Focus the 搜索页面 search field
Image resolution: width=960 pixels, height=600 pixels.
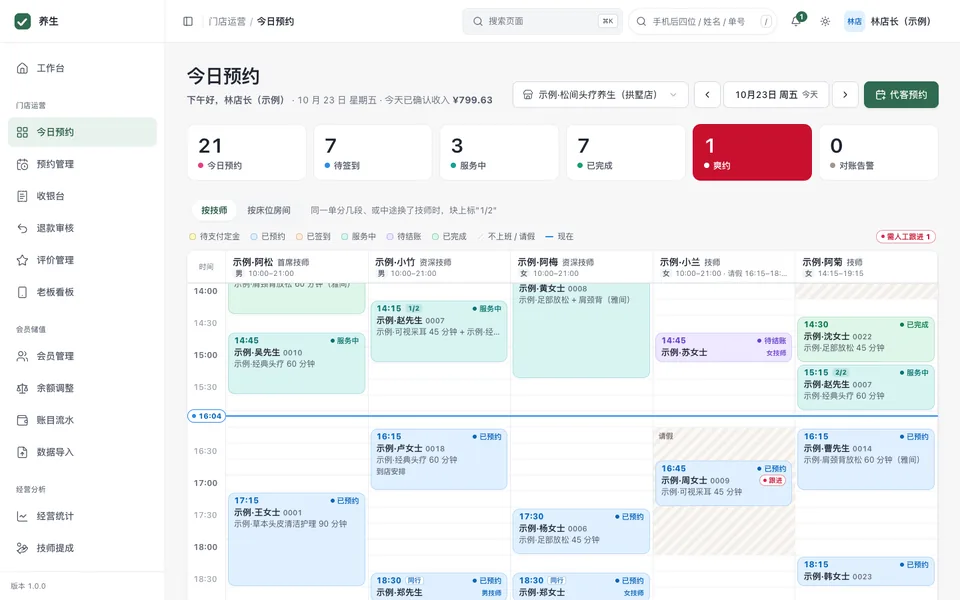[x=542, y=21]
